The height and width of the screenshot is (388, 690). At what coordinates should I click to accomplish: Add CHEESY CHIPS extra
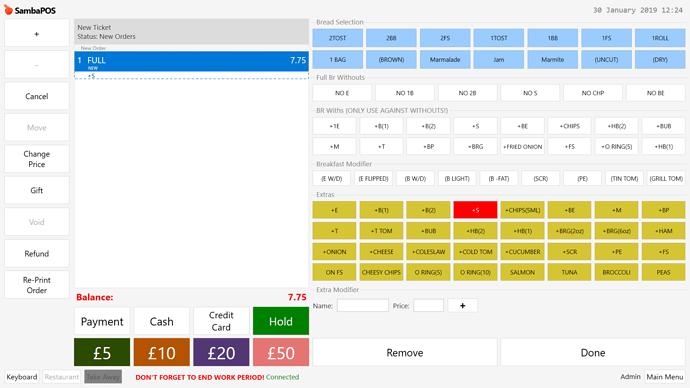point(382,272)
